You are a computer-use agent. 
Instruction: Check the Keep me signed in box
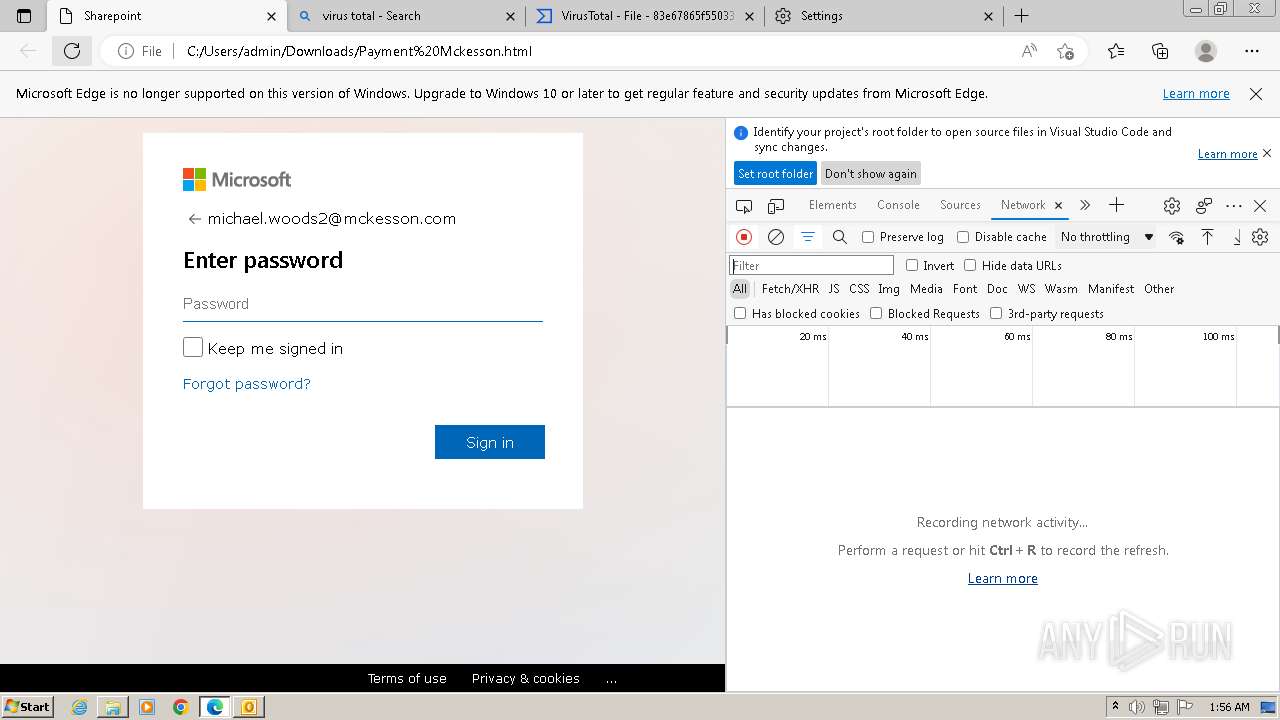point(193,348)
